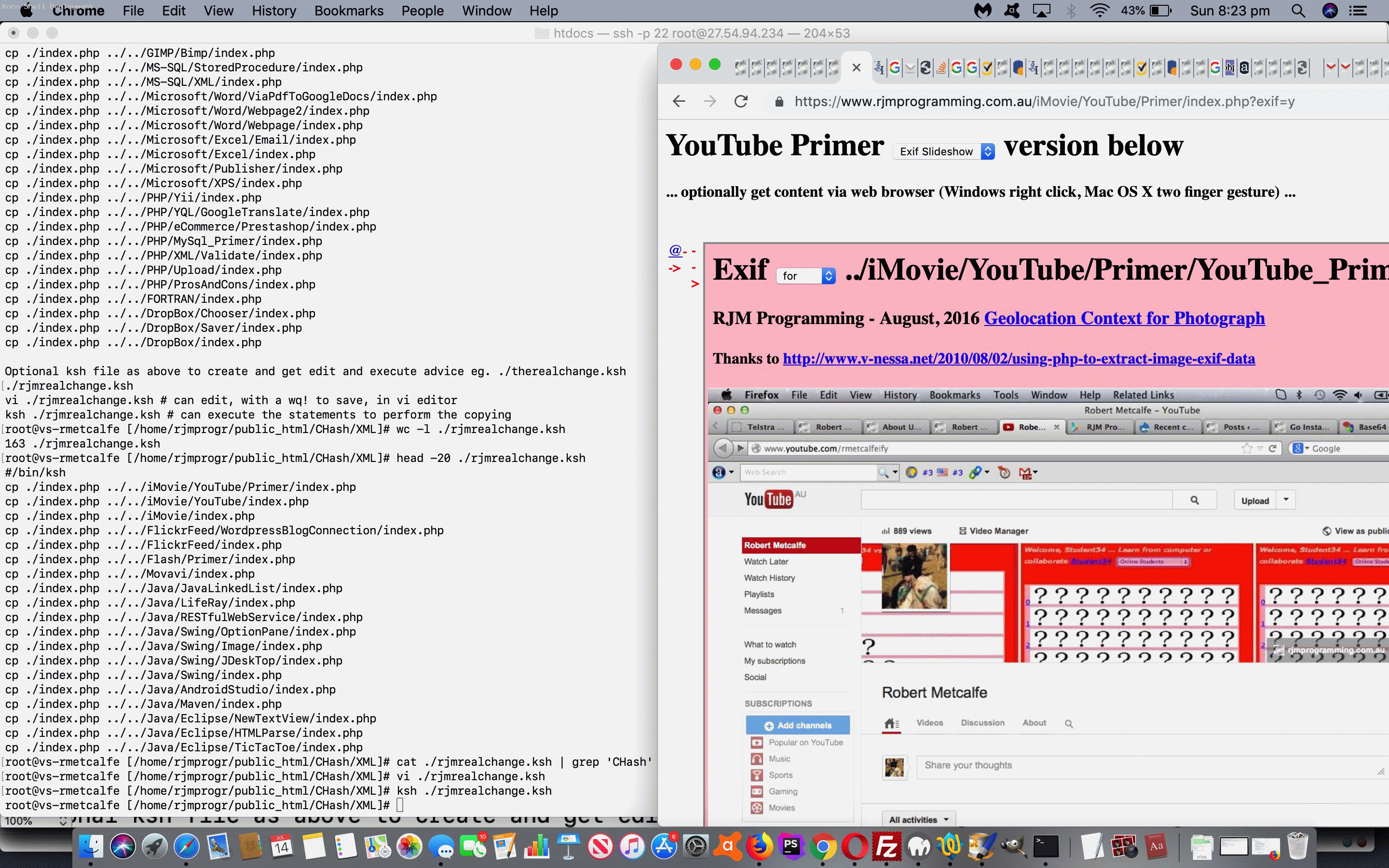
Task: Close the active Chrome tab with the X
Action: pyautogui.click(x=857, y=68)
